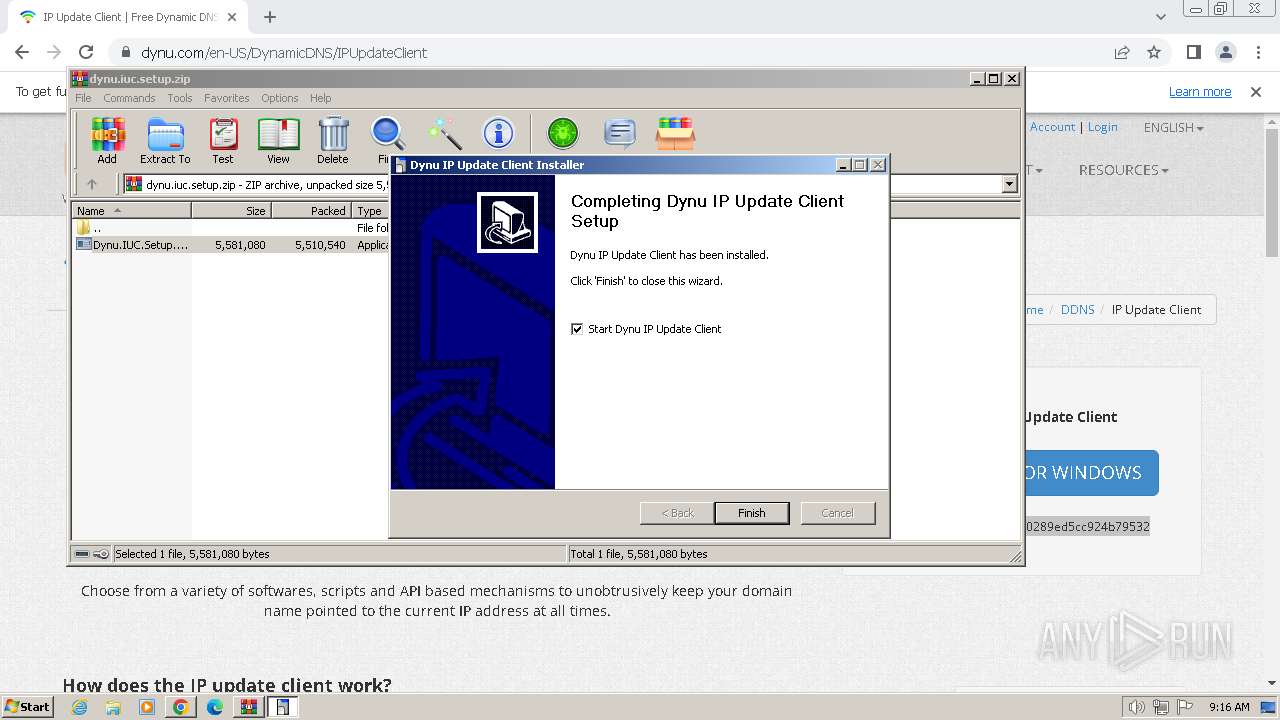Open Chrome profile avatar
Screen dimensions: 1280x720
(1226, 52)
